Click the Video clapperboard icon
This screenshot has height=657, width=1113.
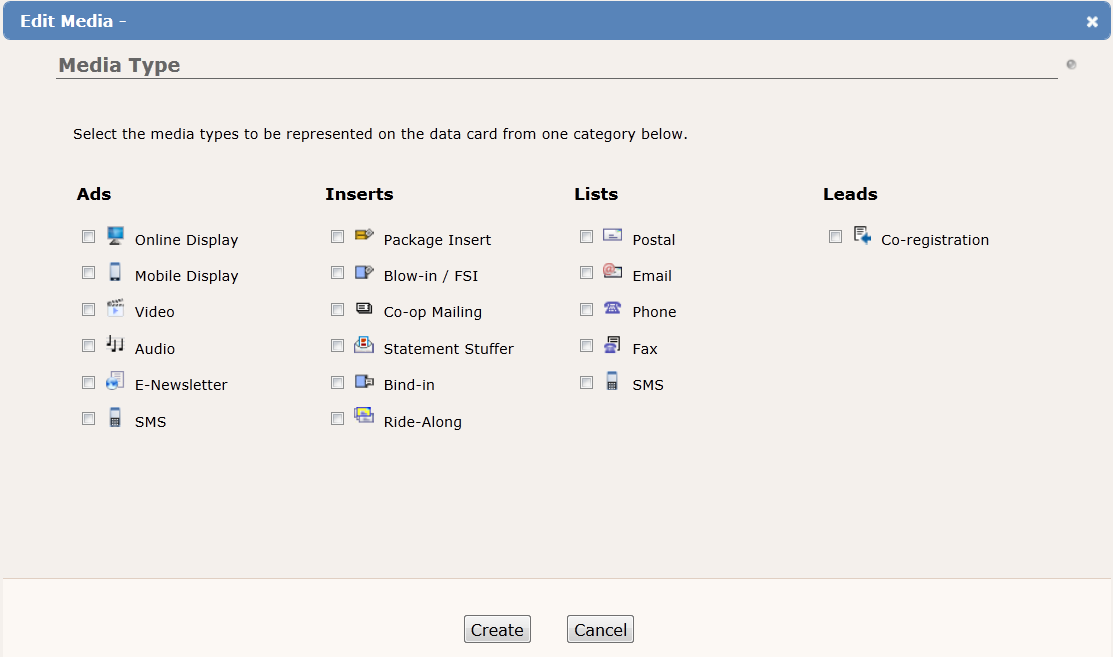[x=116, y=309]
